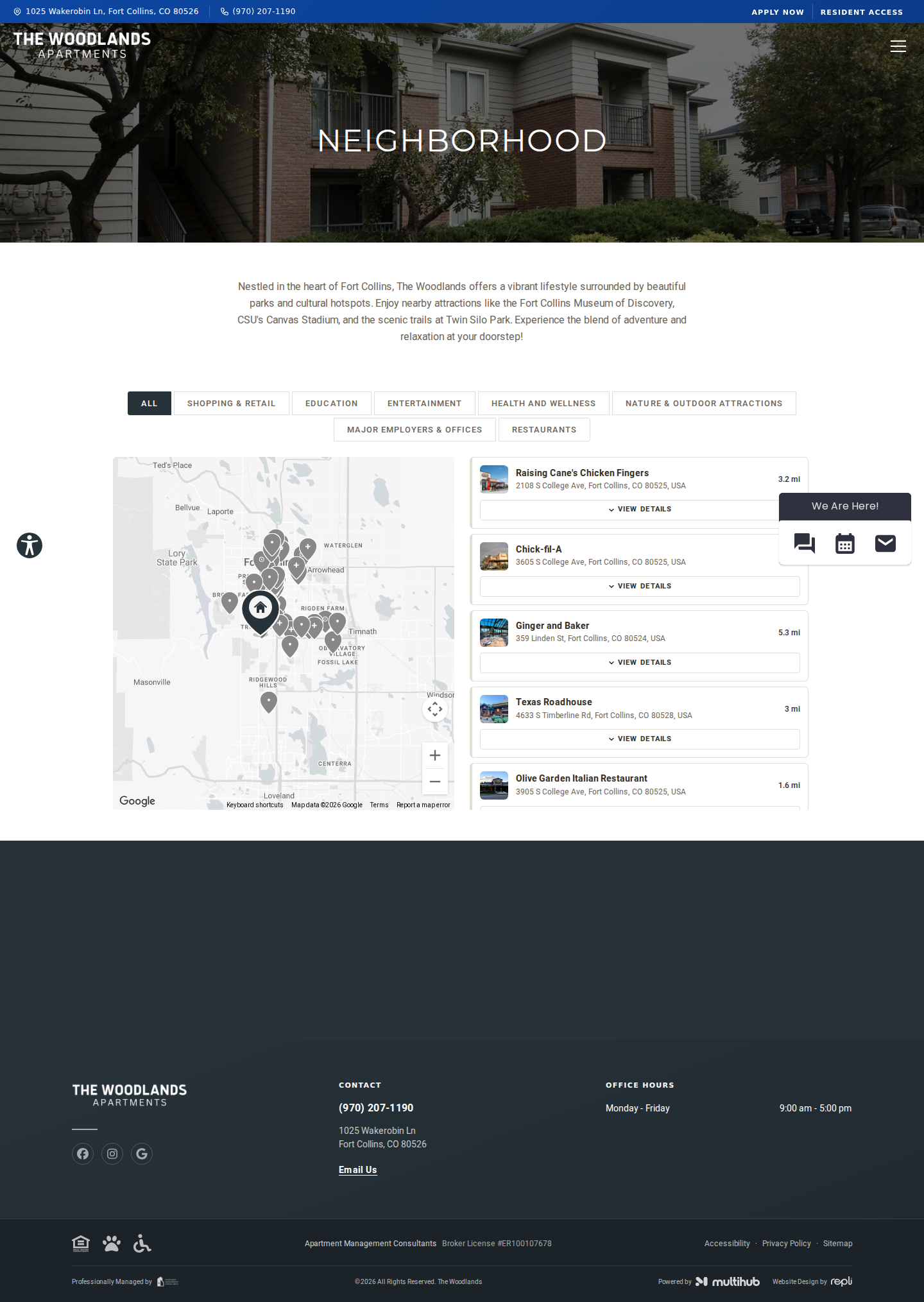This screenshot has height=1302, width=924.
Task: Open the Privacy Policy link
Action: click(x=787, y=1244)
